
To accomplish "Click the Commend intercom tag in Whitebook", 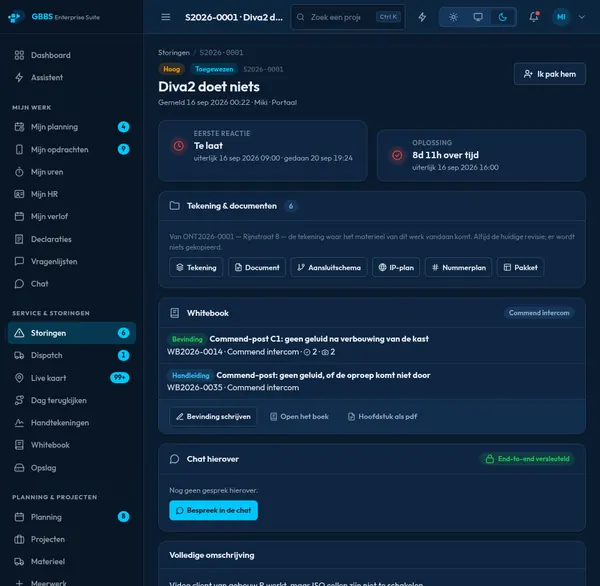I will pos(539,313).
